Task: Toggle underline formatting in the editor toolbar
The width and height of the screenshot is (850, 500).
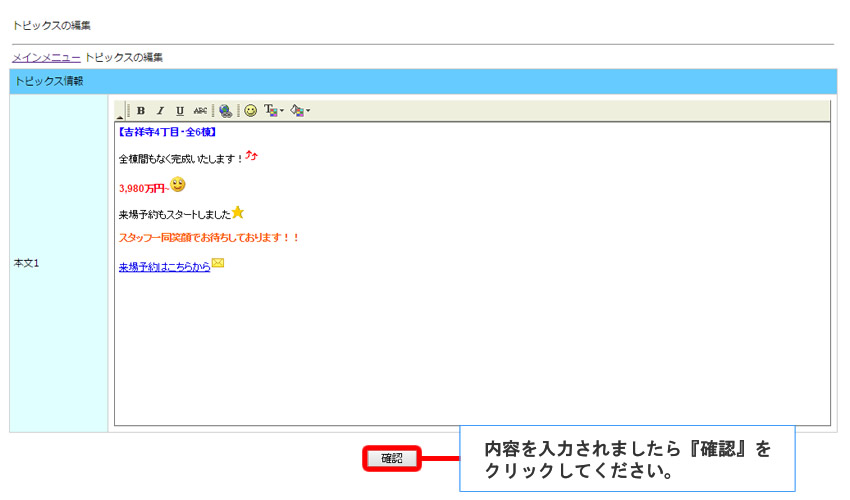Action: [179, 111]
